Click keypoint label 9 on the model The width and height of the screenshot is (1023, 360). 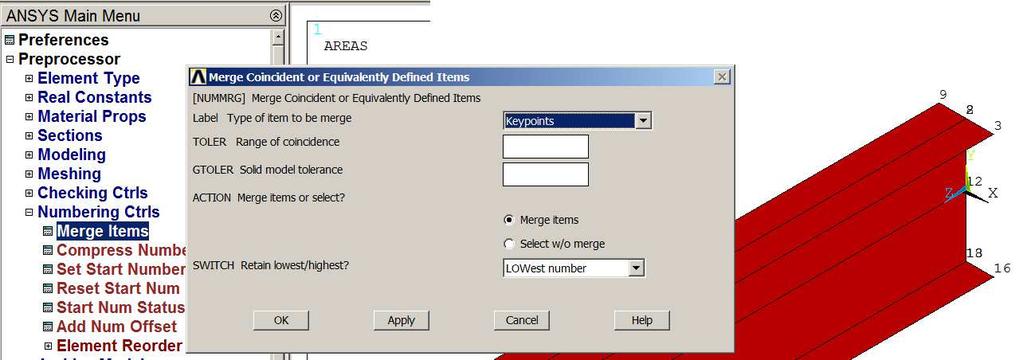click(943, 95)
